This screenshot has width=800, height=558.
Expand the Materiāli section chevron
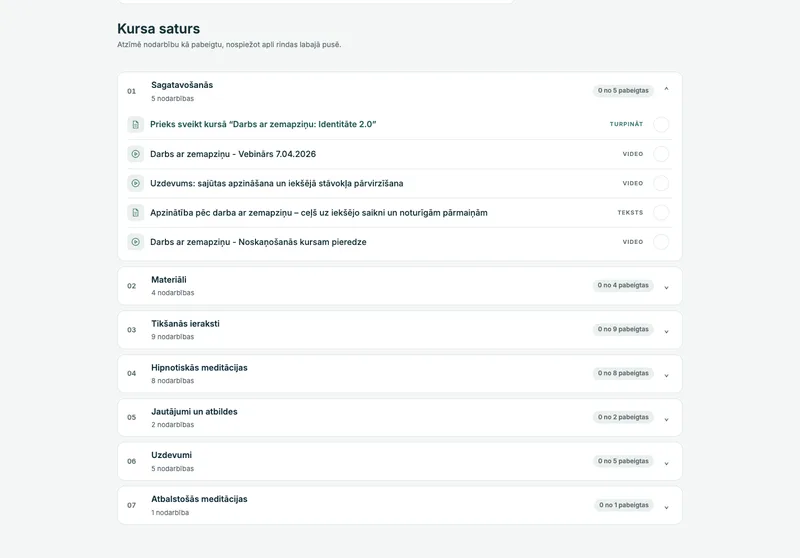click(666, 288)
